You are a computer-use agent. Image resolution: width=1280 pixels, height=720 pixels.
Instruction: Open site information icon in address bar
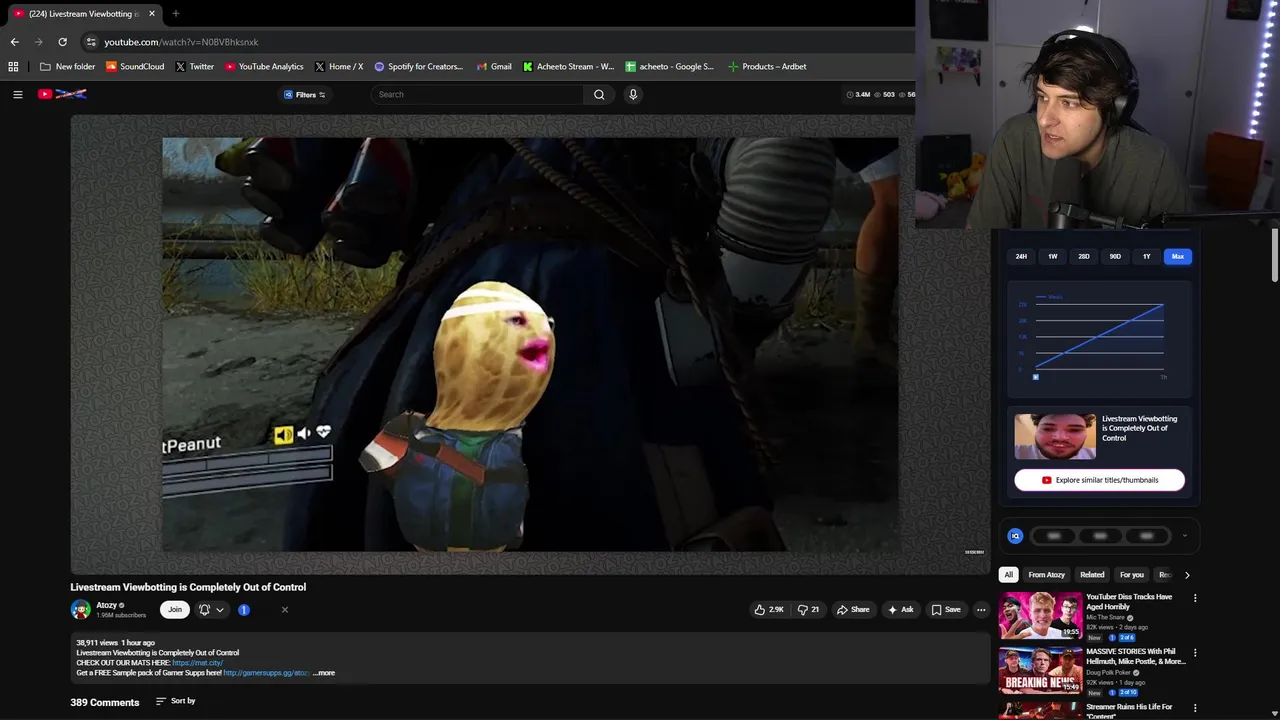91,42
